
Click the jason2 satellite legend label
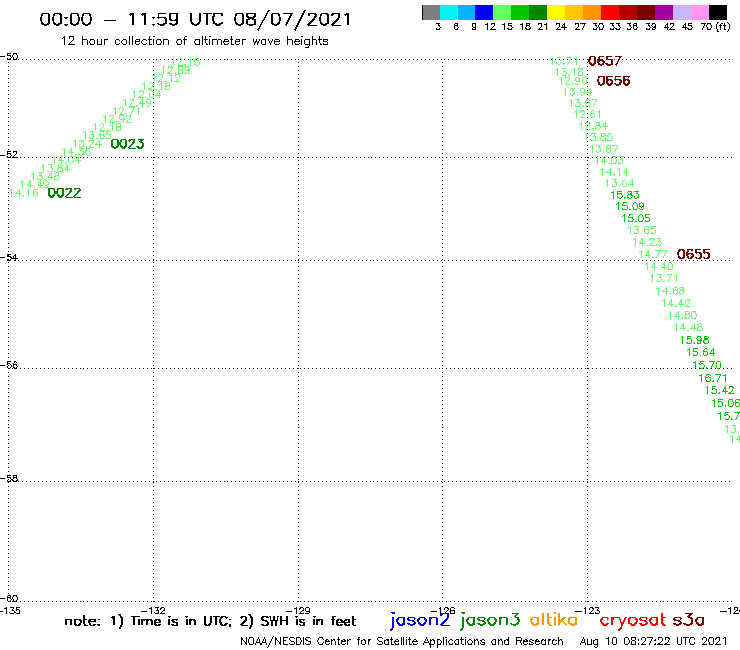420,620
